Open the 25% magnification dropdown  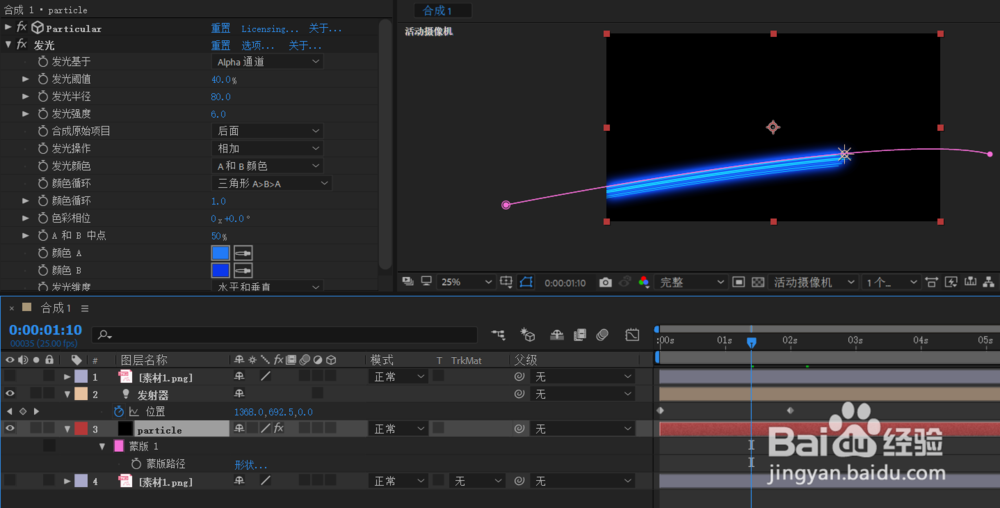click(466, 282)
